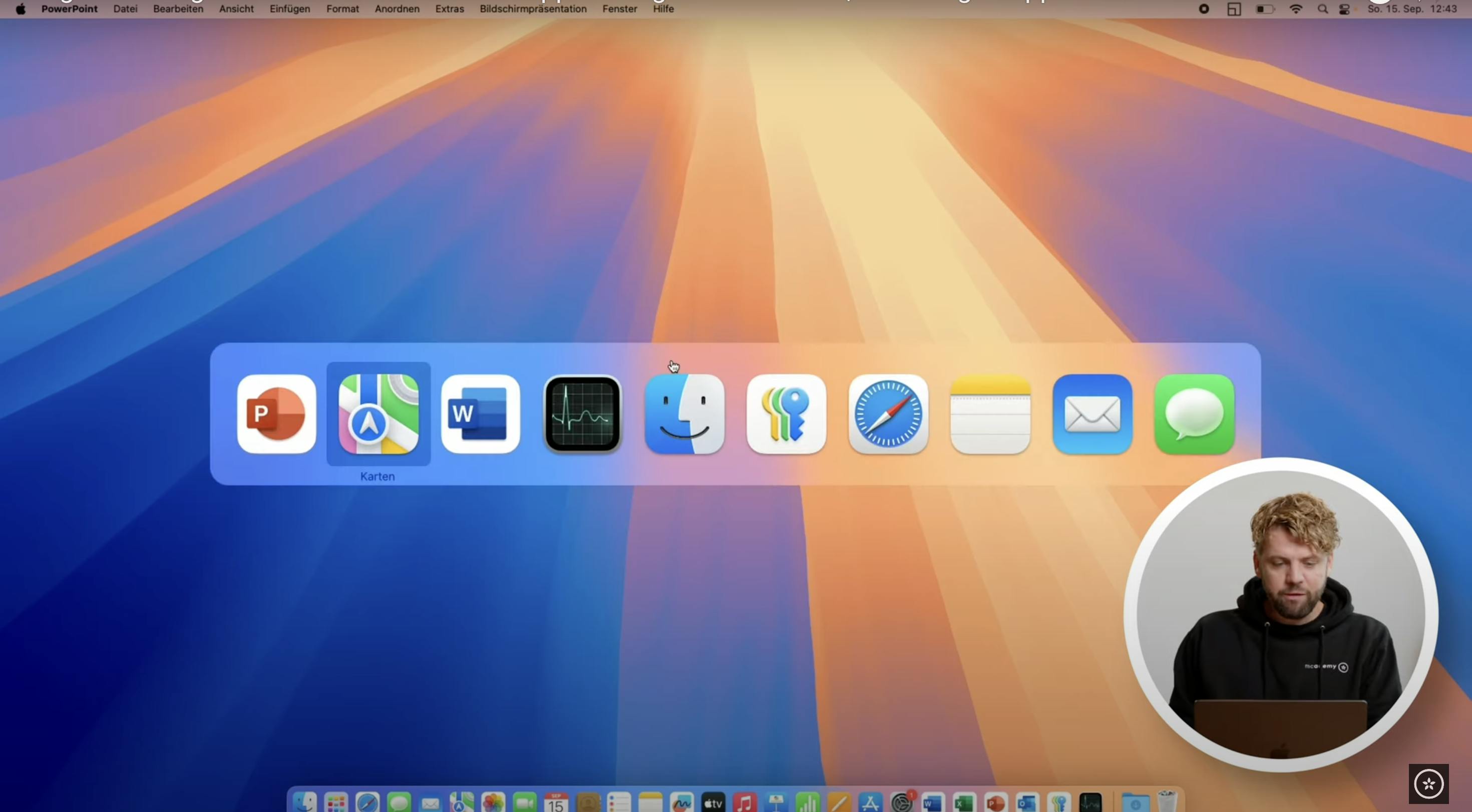Open the Bildschirmpräsentation menu
1472x812 pixels.
click(533, 9)
